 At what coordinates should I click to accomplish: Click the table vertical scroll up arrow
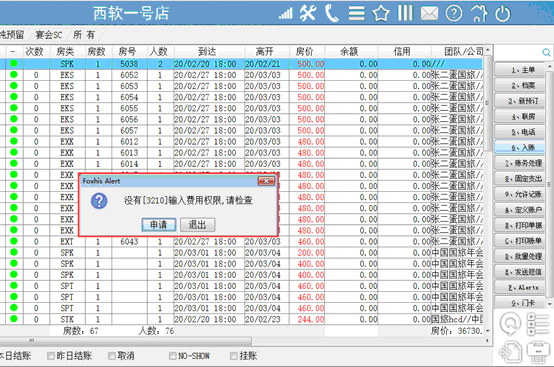pos(488,50)
